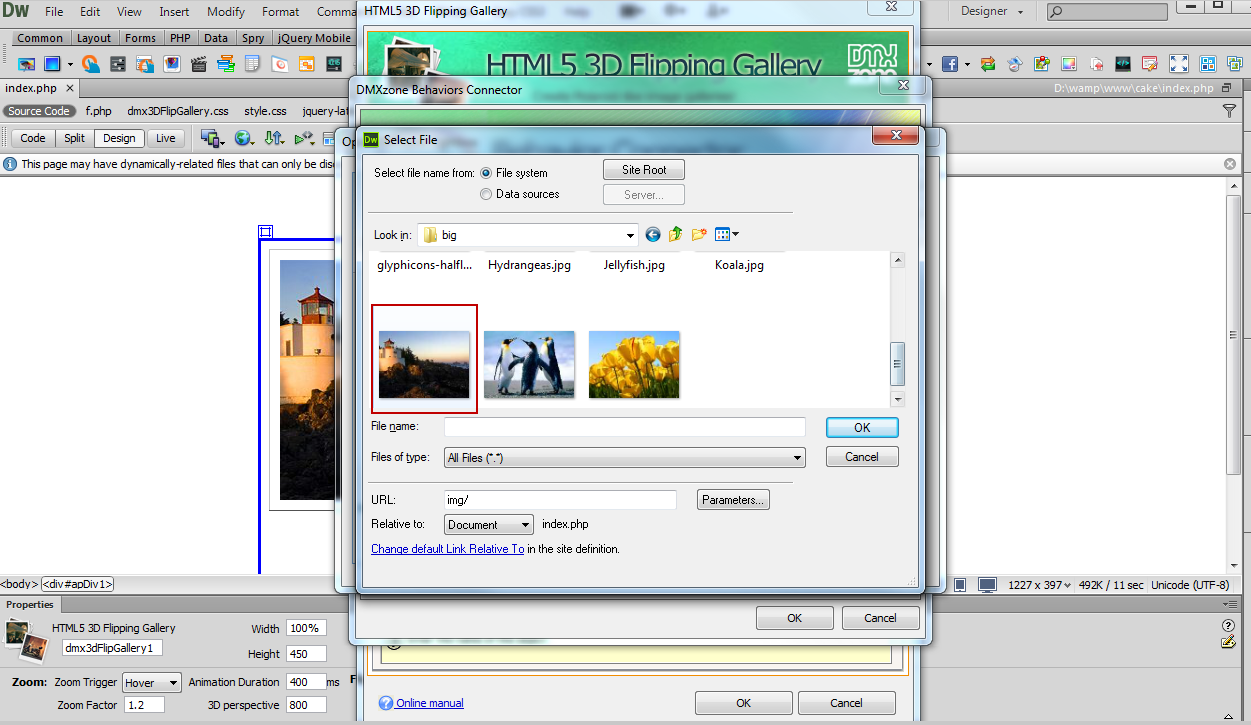Click the filter funnel icon at right

tap(1230, 111)
